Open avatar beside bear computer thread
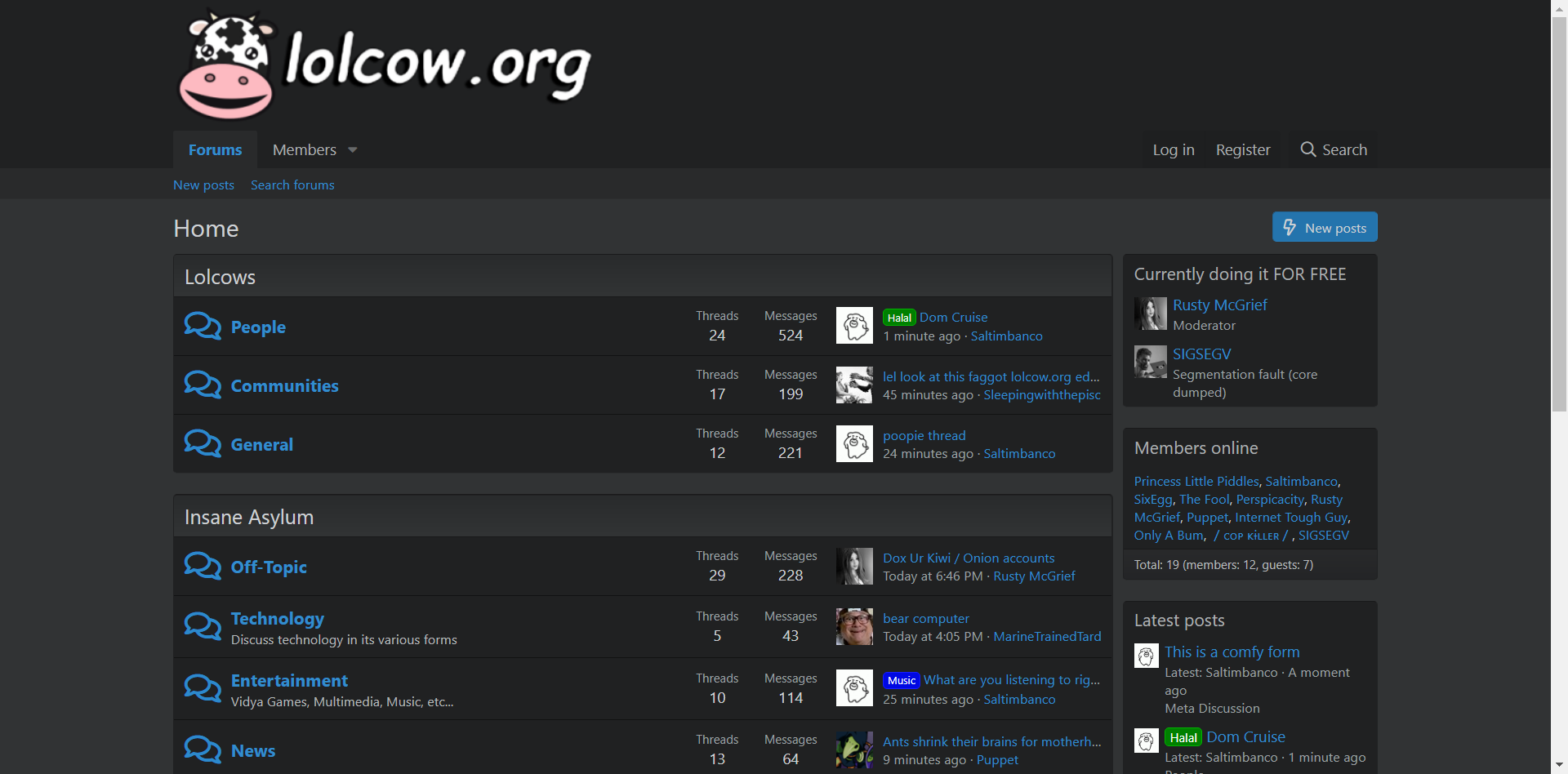 pyautogui.click(x=854, y=626)
